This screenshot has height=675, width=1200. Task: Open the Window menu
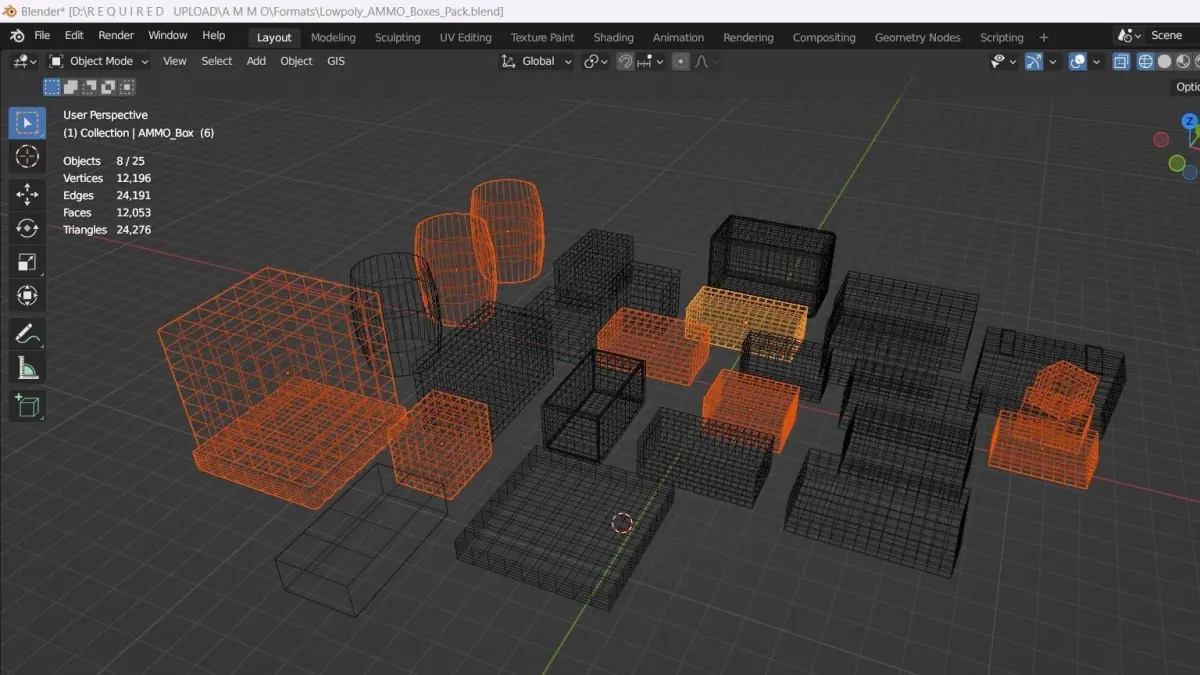[x=168, y=36]
